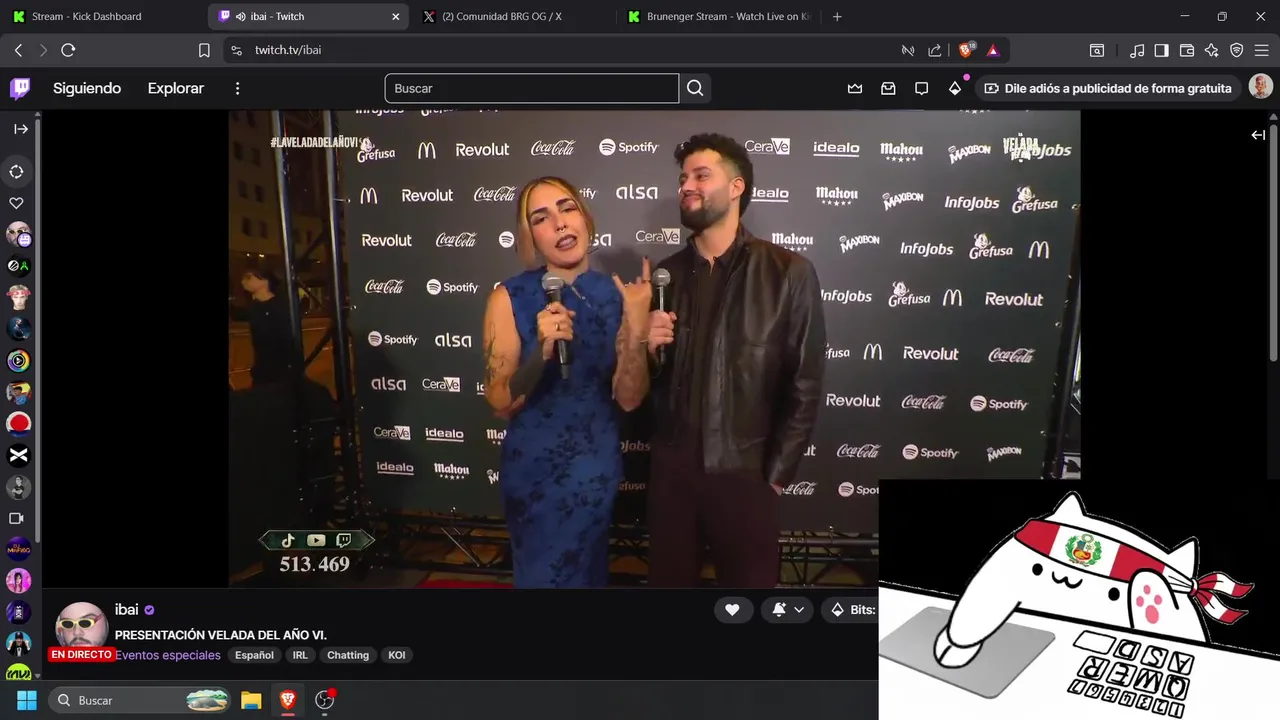Open File Explorer from taskbar
The image size is (1280, 720).
pyautogui.click(x=251, y=700)
